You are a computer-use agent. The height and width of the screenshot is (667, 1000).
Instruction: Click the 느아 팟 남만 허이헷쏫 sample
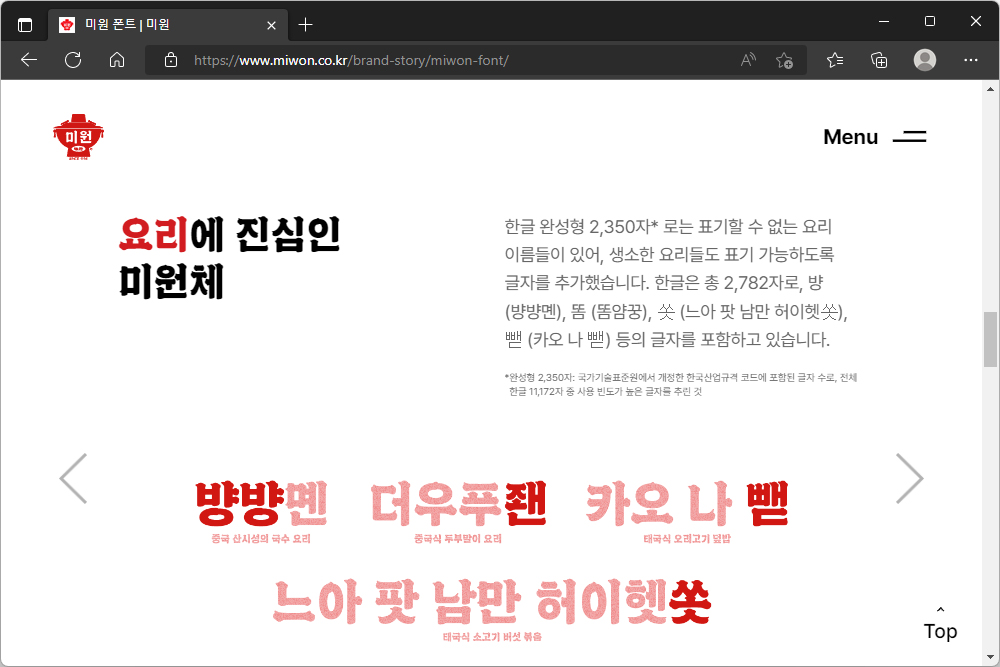(x=492, y=602)
